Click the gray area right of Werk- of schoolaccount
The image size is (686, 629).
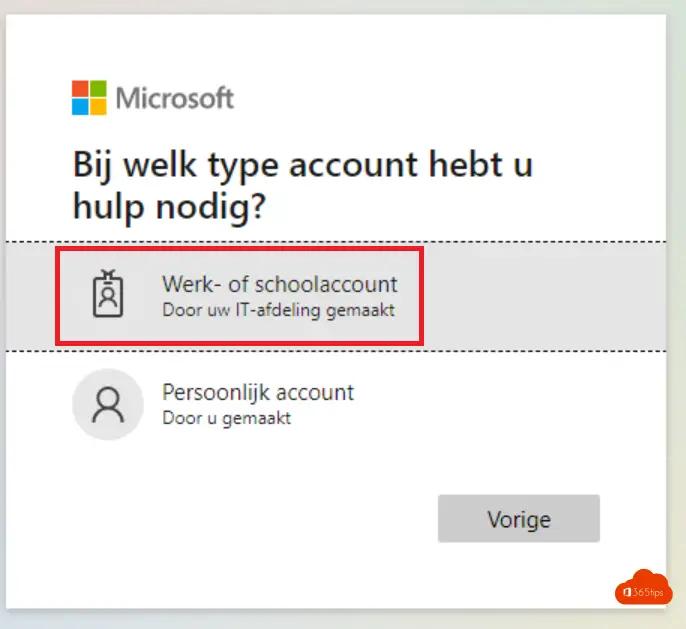[x=545, y=296]
